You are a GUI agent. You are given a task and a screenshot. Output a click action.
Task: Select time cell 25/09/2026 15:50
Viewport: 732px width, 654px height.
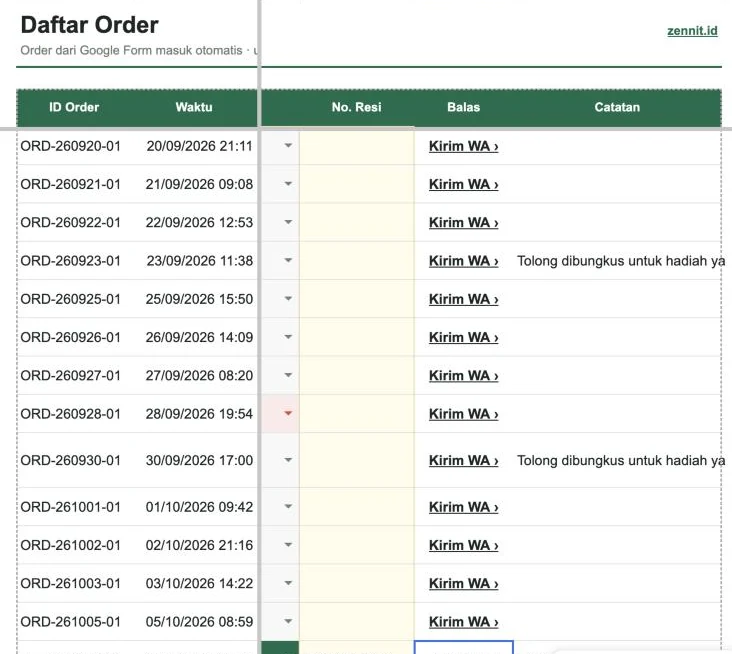click(x=199, y=299)
